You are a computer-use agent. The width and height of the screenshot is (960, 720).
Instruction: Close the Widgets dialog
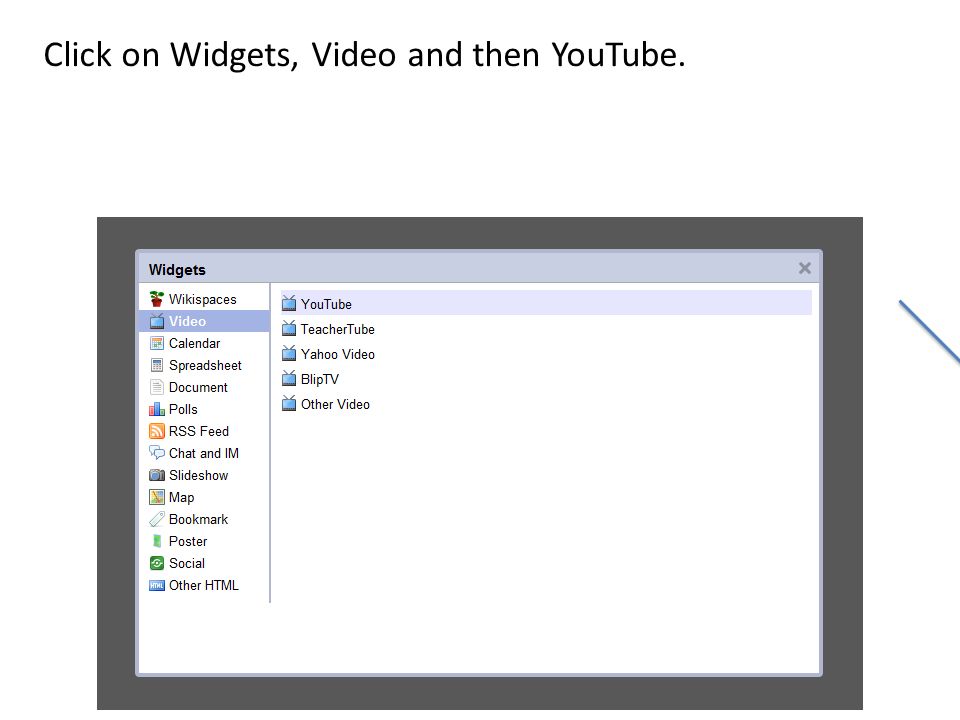pos(804,268)
